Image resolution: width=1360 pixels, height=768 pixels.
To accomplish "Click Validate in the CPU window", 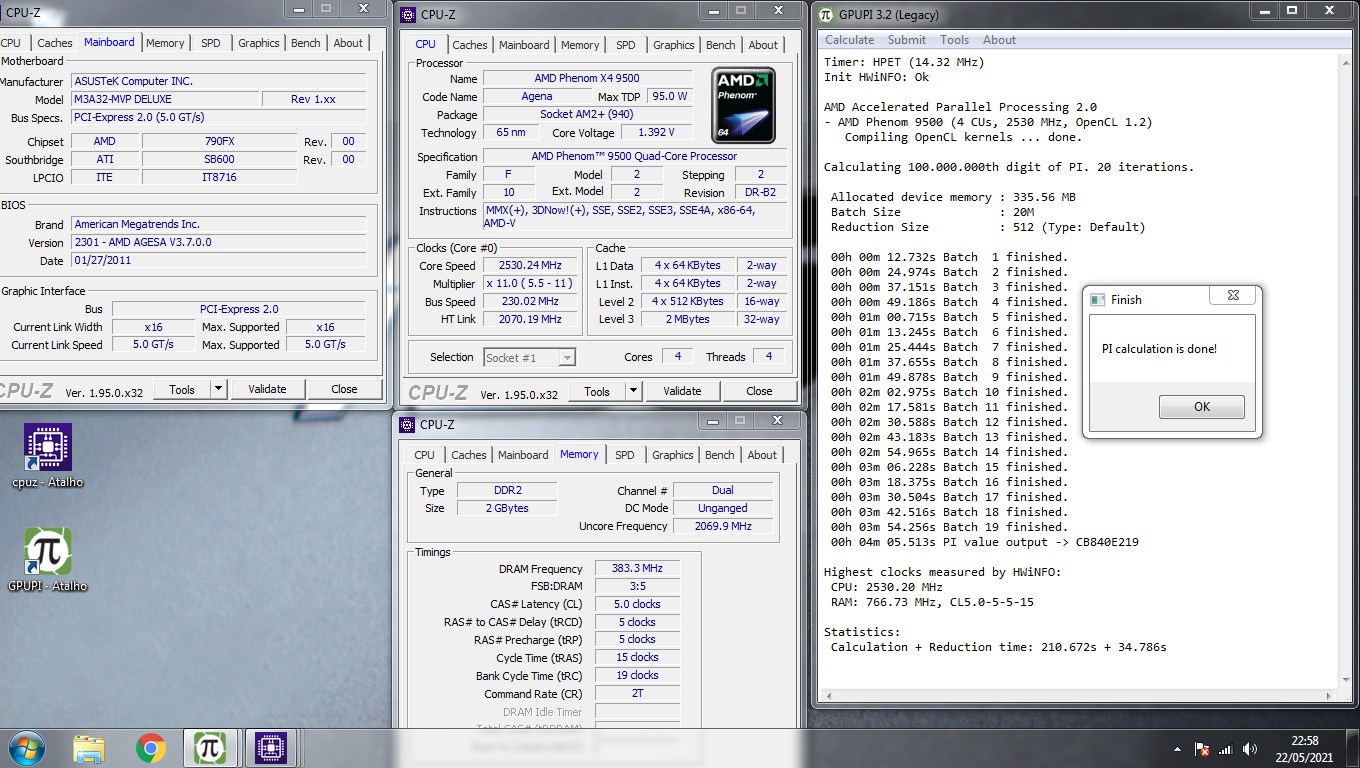I will pyautogui.click(x=682, y=391).
